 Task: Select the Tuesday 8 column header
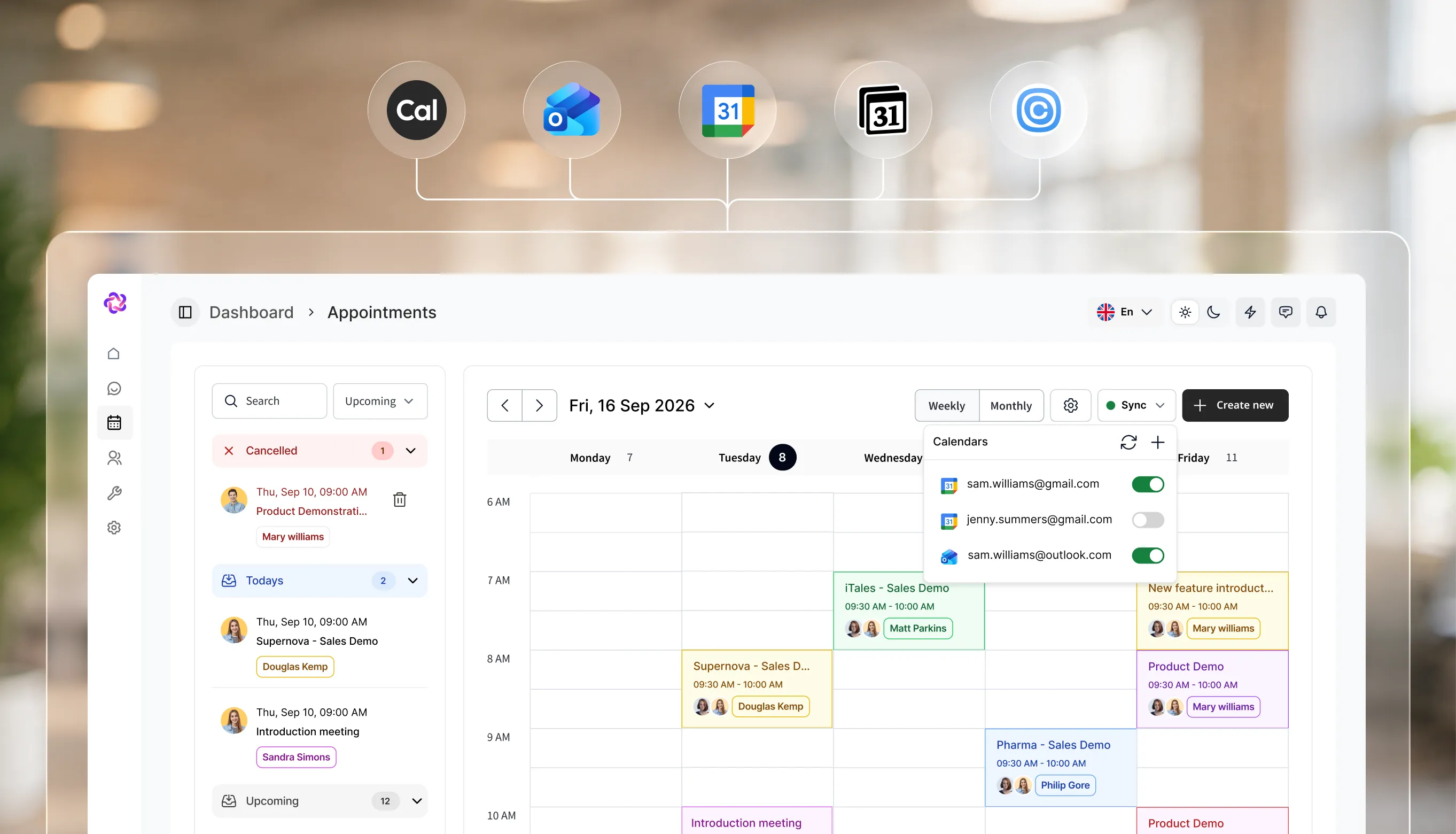[x=757, y=458]
